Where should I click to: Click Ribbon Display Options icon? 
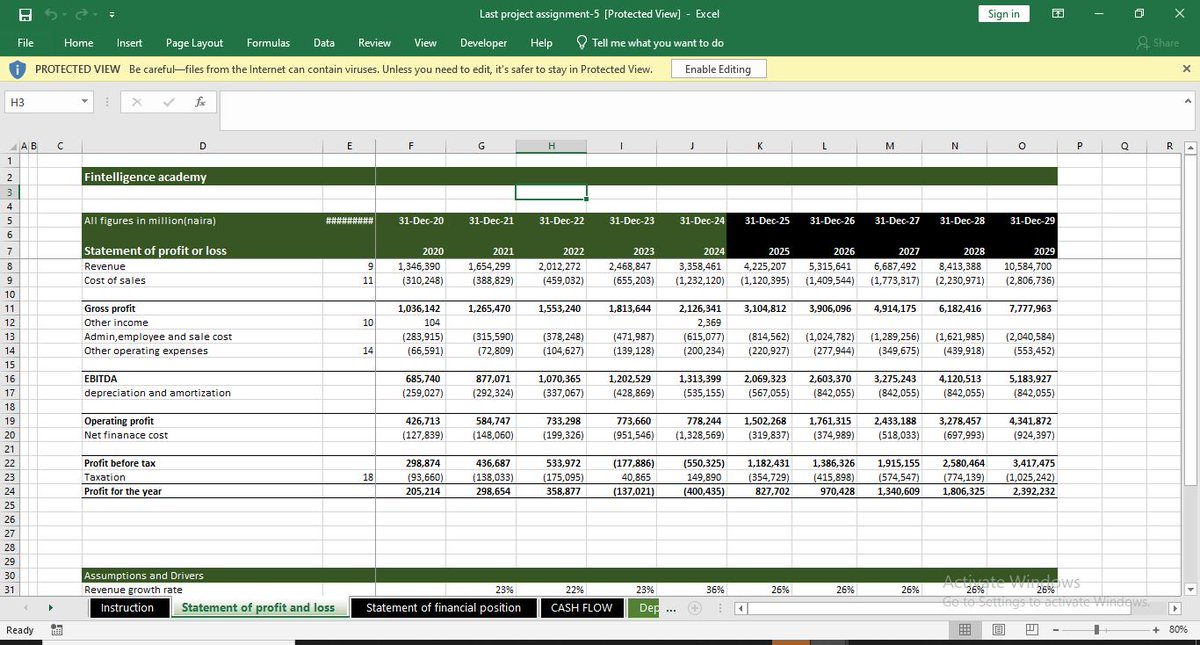(1058, 14)
